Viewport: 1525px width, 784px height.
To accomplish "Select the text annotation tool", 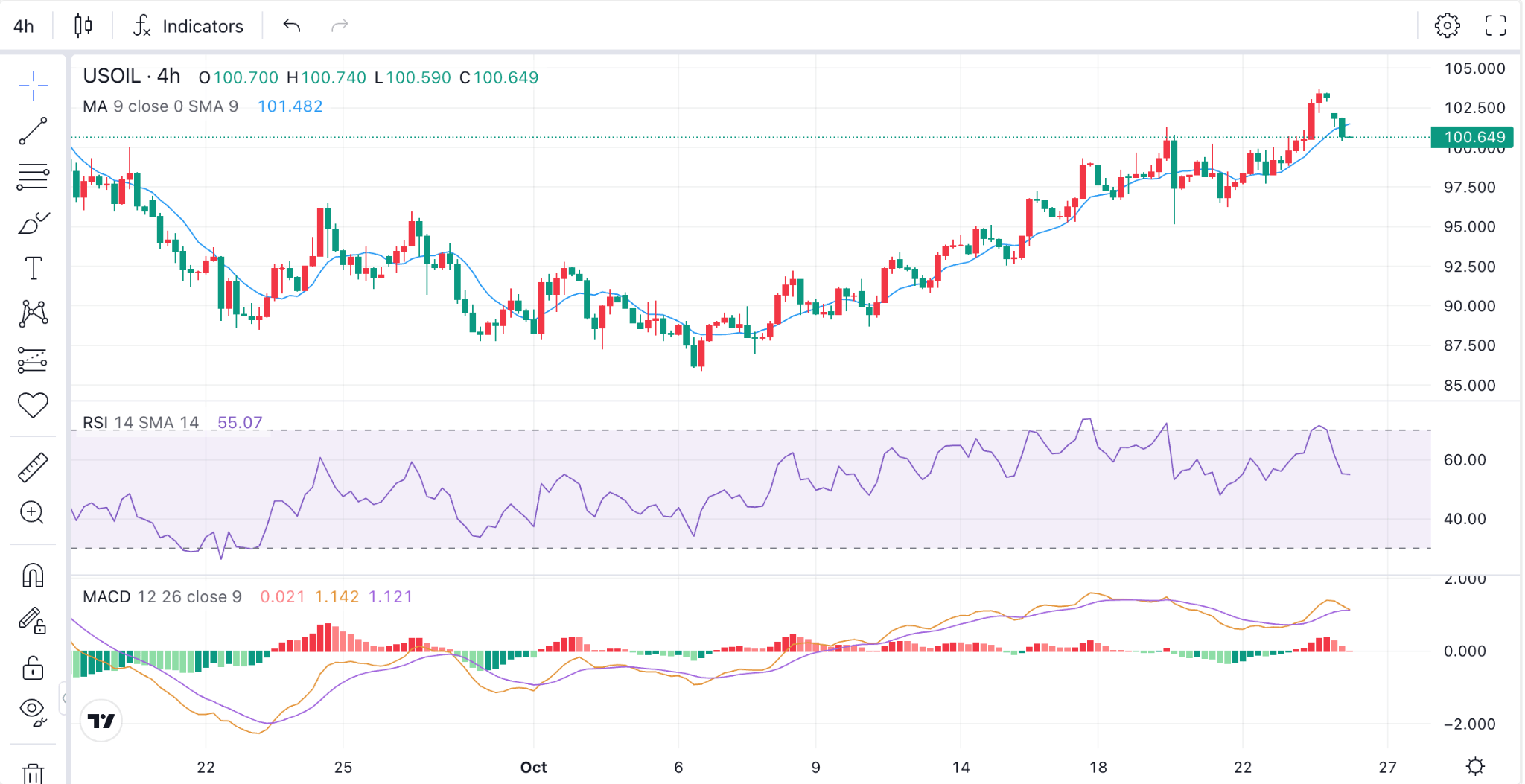I will [33, 268].
